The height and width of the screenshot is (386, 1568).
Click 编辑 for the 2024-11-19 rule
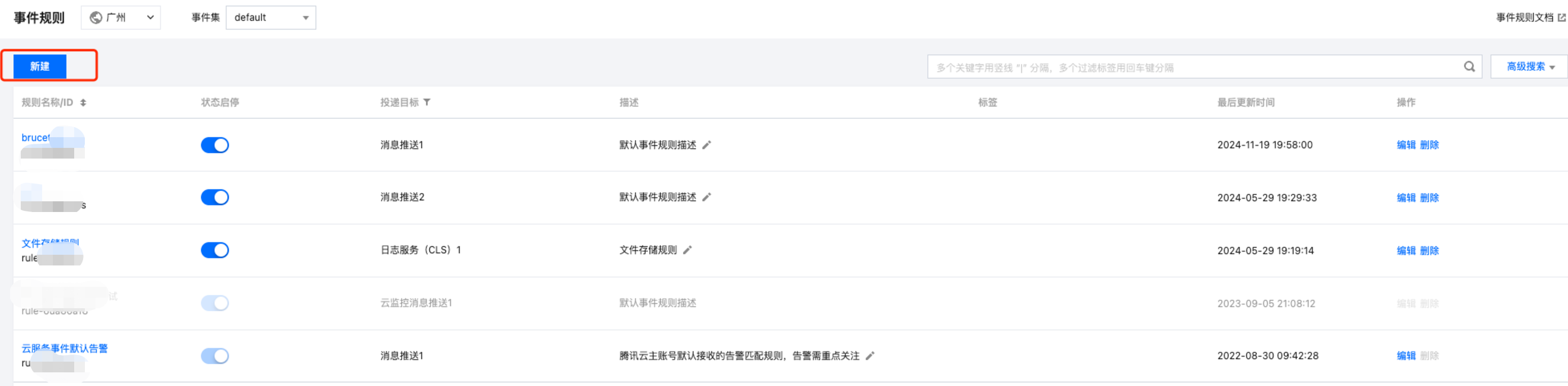tap(1405, 145)
